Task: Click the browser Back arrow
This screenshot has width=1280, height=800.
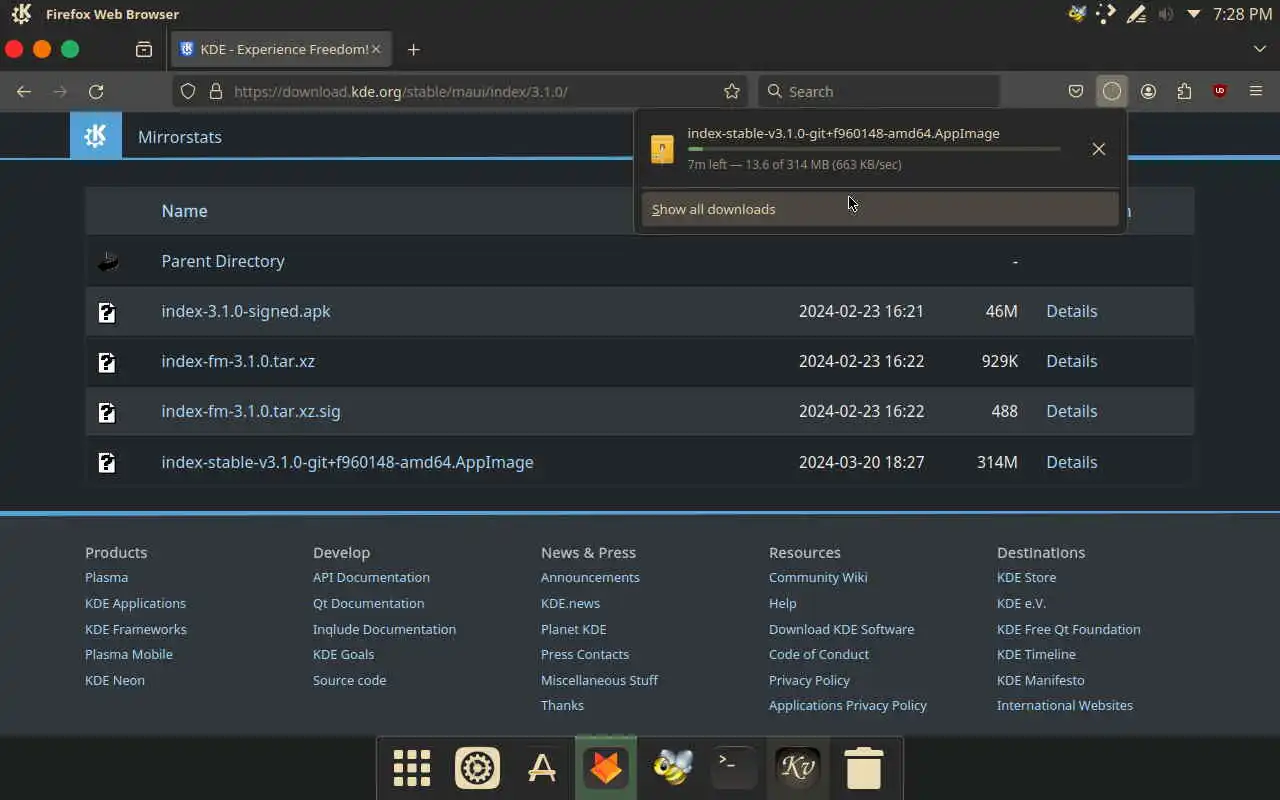Action: [x=24, y=91]
